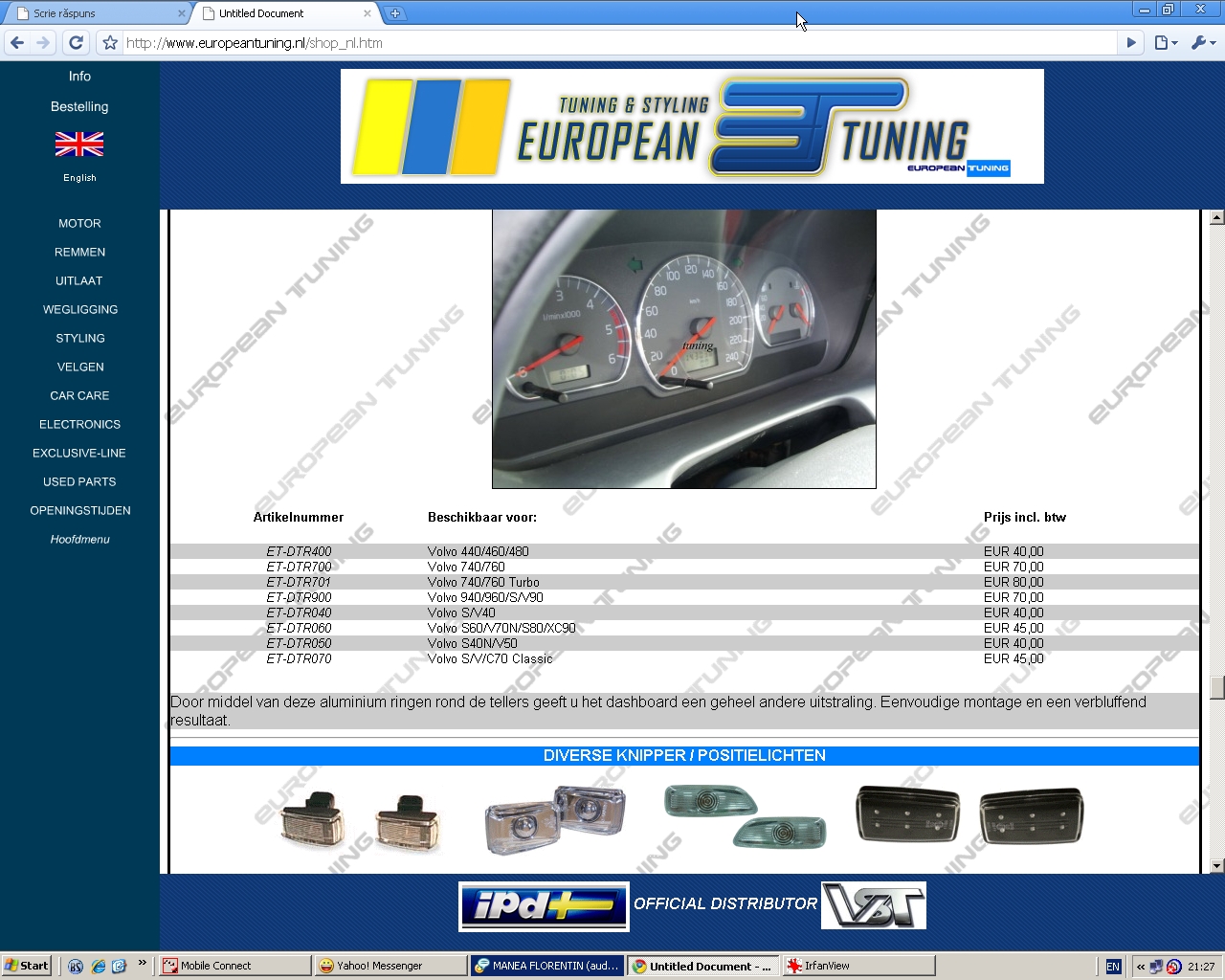Go forward with the browser forward arrow
The image size is (1225, 980).
point(43,42)
